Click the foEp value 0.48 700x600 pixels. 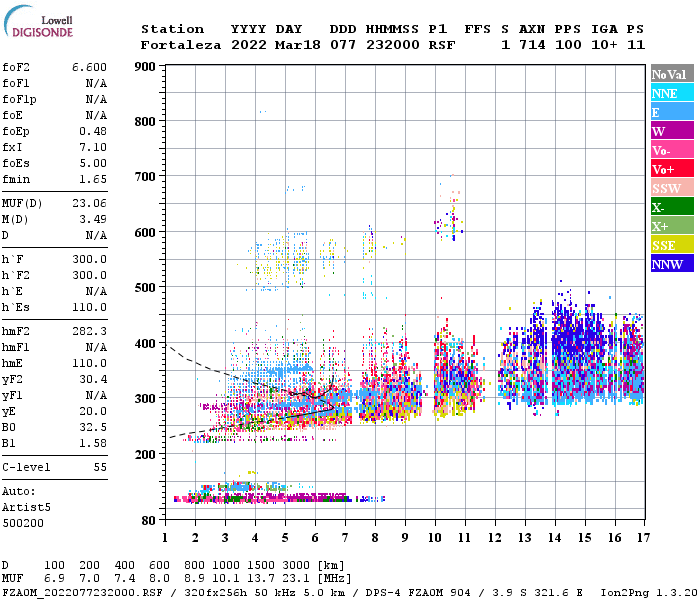(93, 131)
